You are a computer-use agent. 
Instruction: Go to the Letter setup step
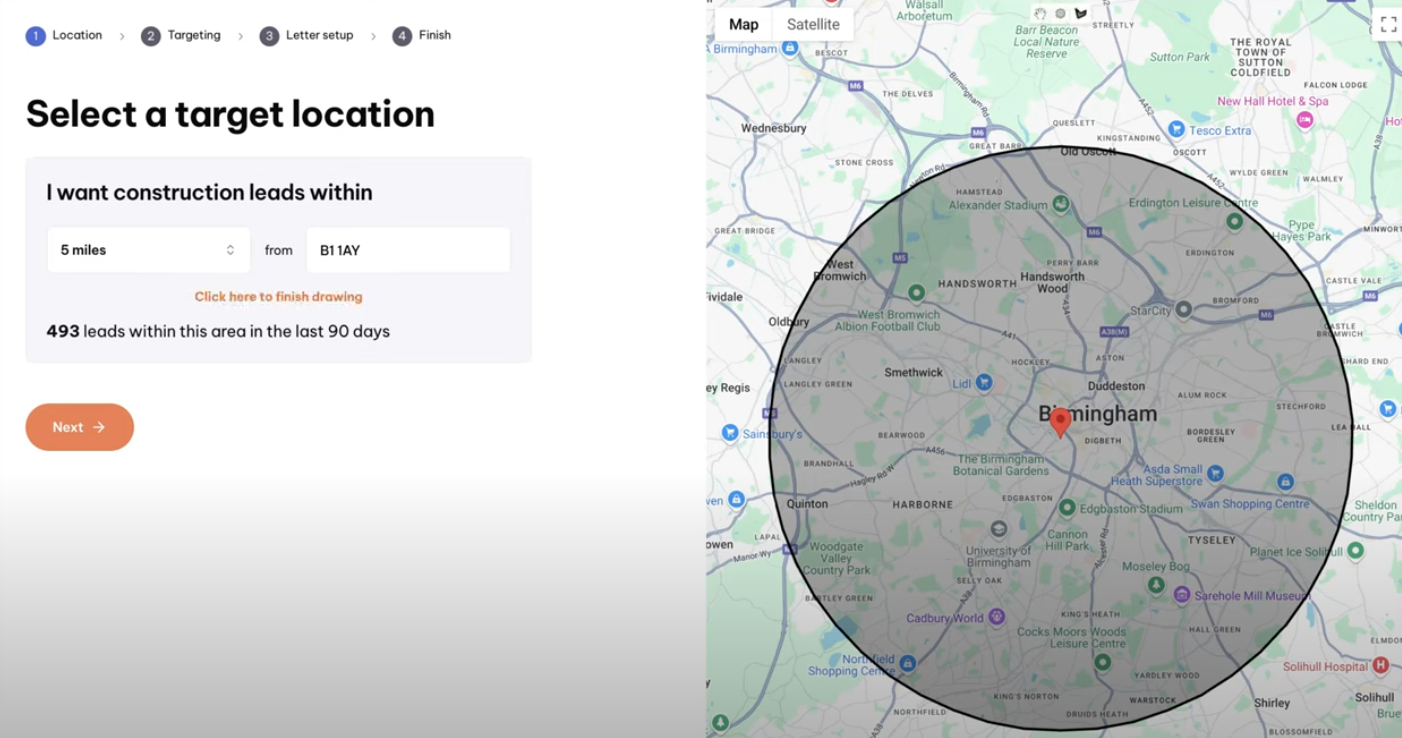pyautogui.click(x=307, y=36)
